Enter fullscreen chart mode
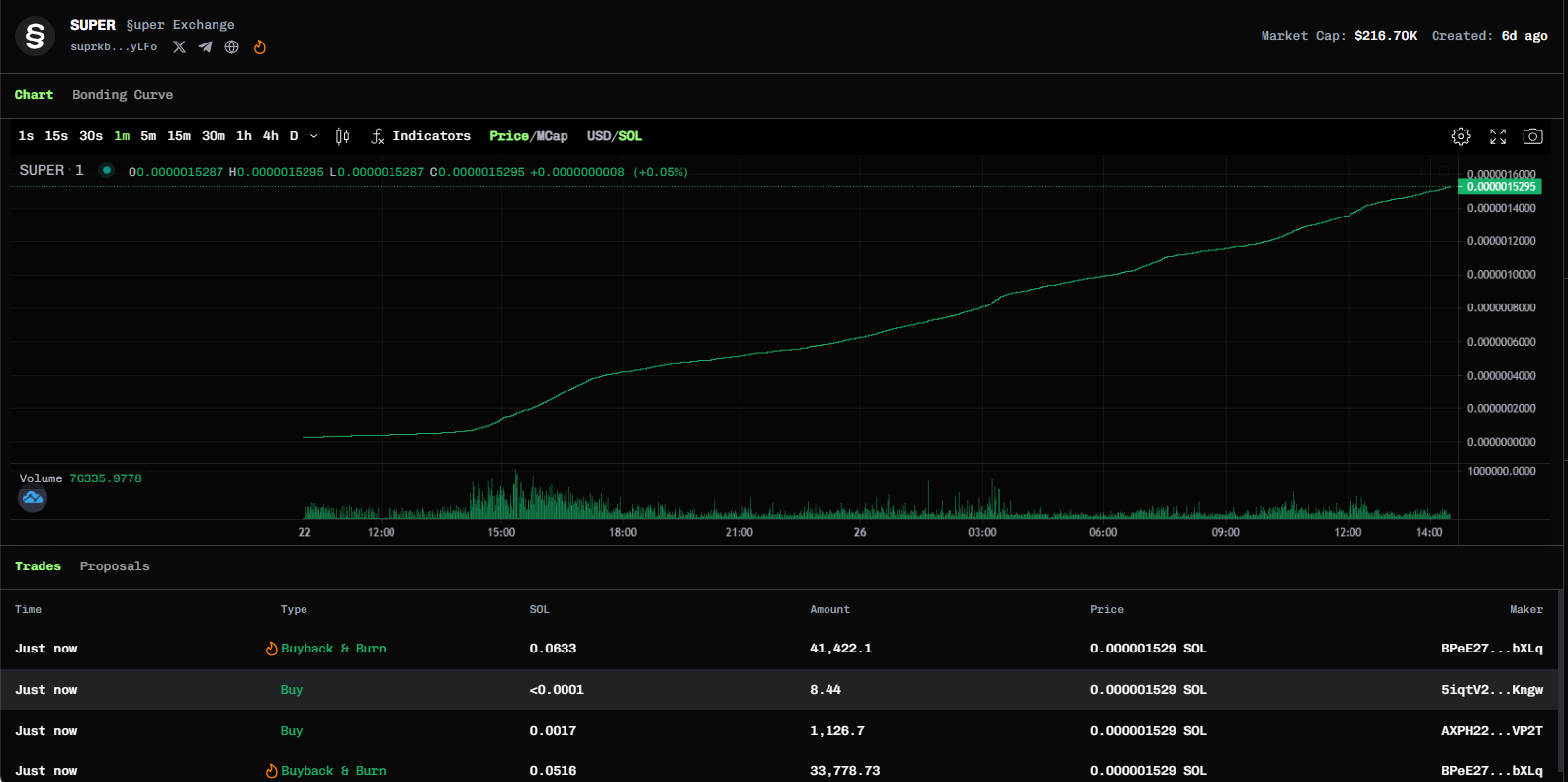1568x782 pixels. coord(1497,136)
